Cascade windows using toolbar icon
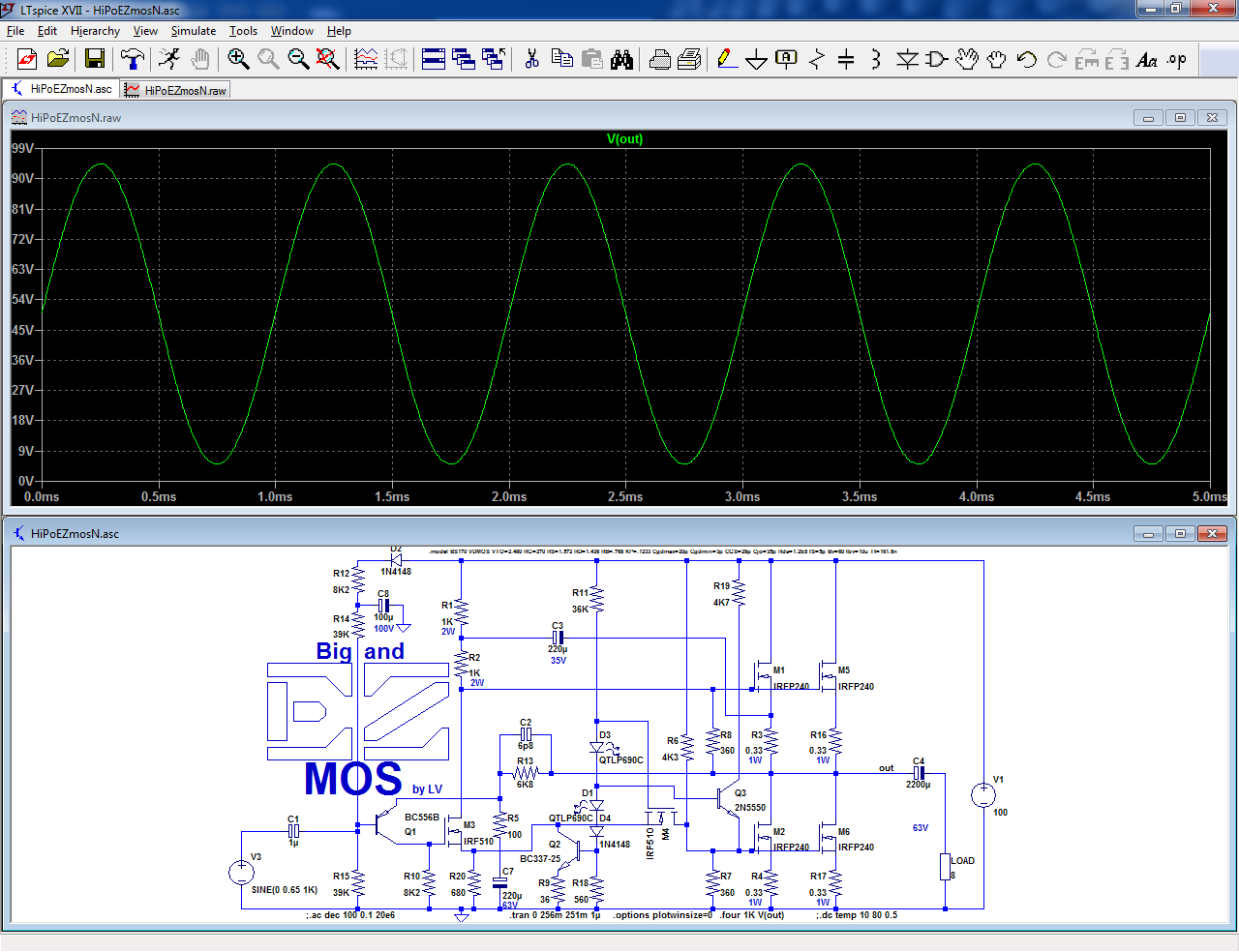Viewport: 1239px width, 952px height. coord(464,60)
